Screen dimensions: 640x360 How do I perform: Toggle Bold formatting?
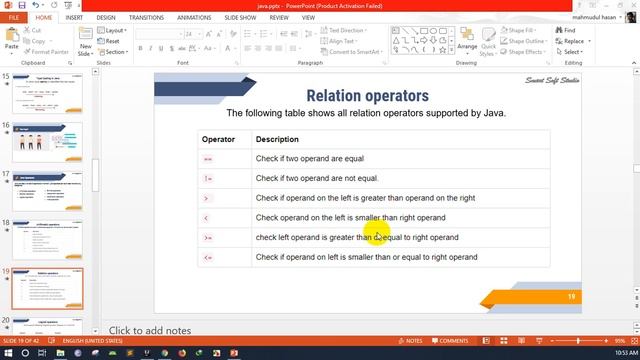[140, 49]
